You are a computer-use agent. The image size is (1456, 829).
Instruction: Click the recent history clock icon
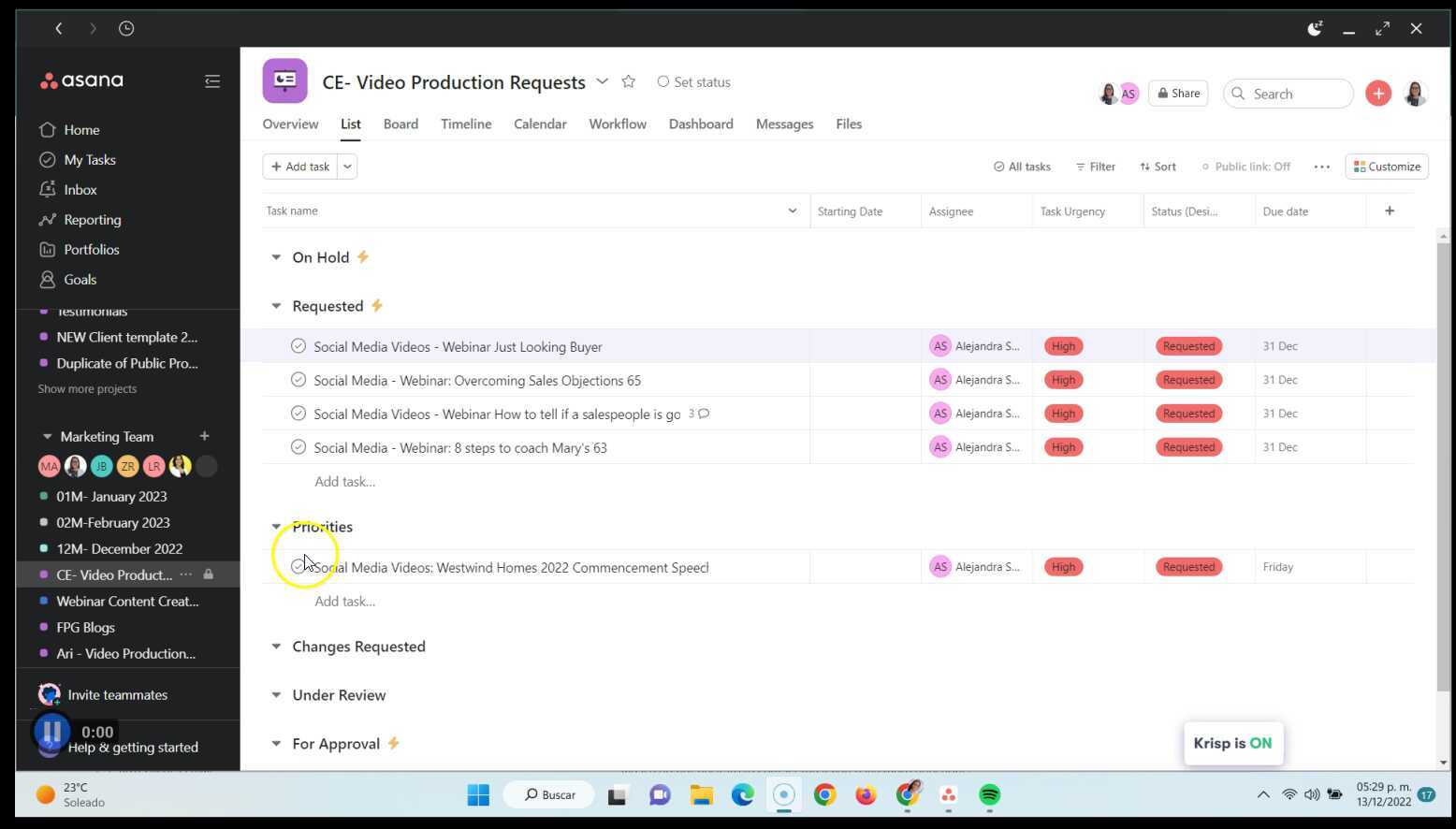click(126, 29)
